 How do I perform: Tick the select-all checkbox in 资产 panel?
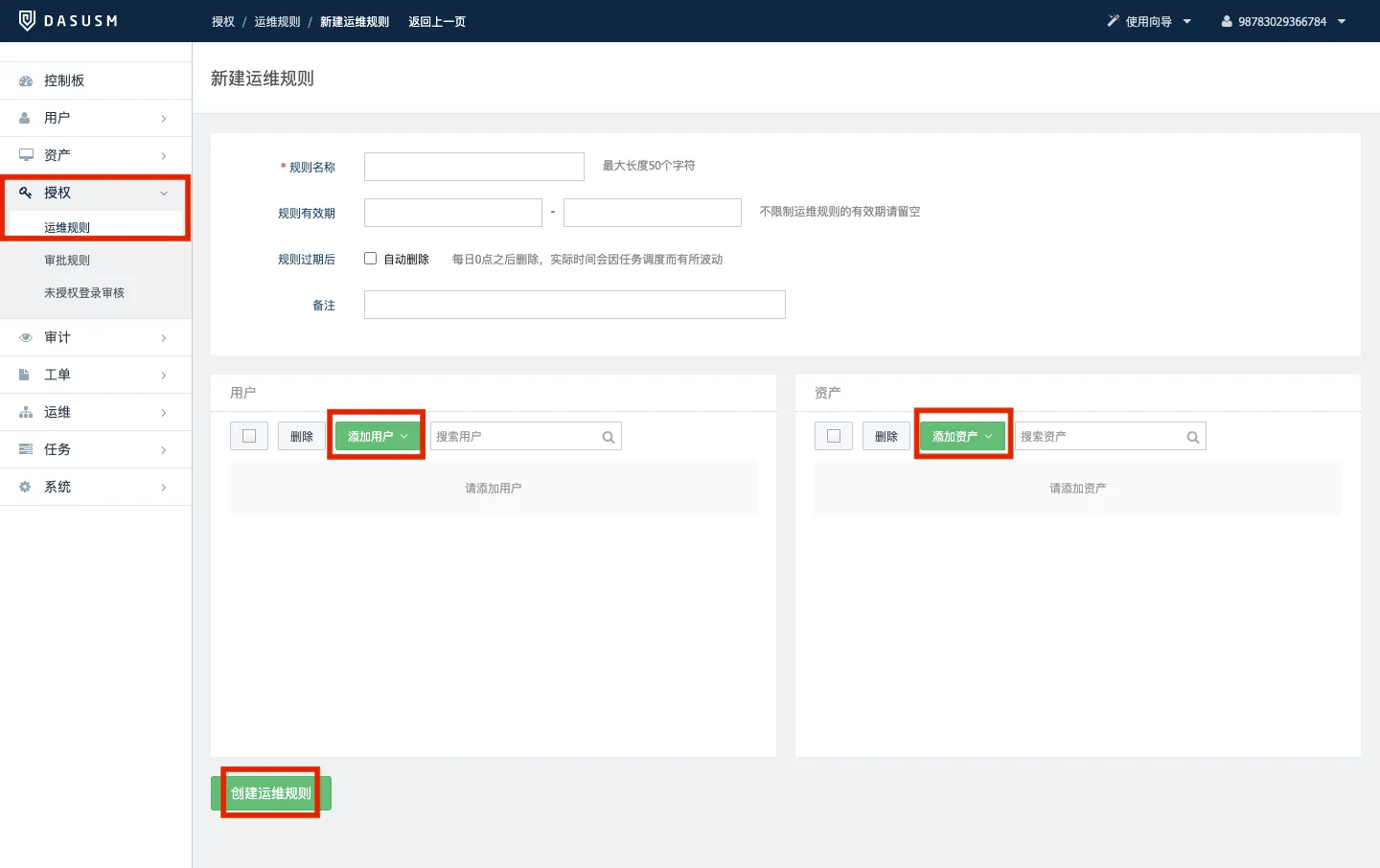pos(834,436)
